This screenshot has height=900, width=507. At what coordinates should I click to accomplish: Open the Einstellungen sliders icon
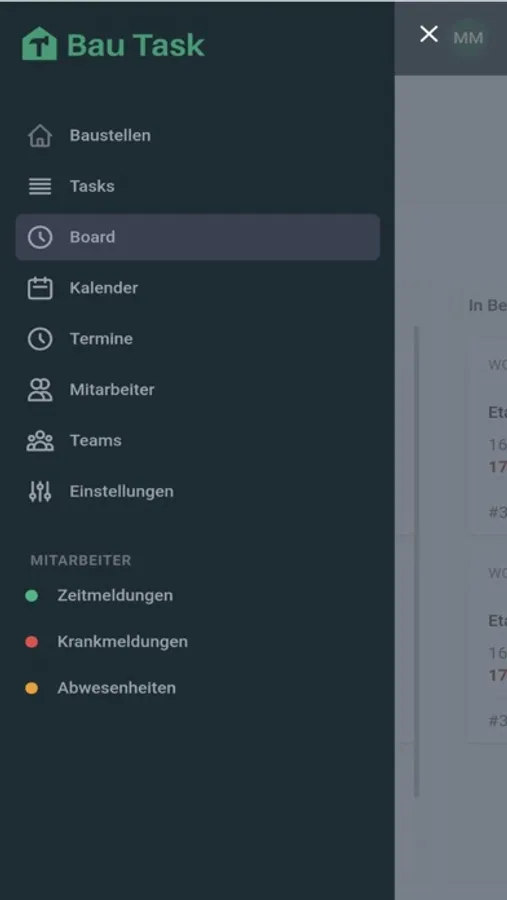[40, 491]
